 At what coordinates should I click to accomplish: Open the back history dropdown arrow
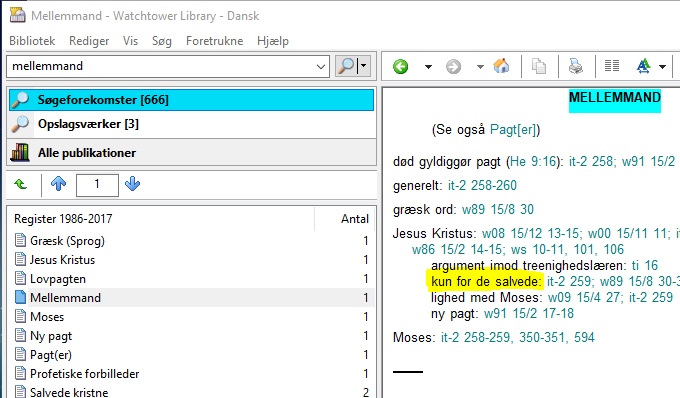(428, 67)
